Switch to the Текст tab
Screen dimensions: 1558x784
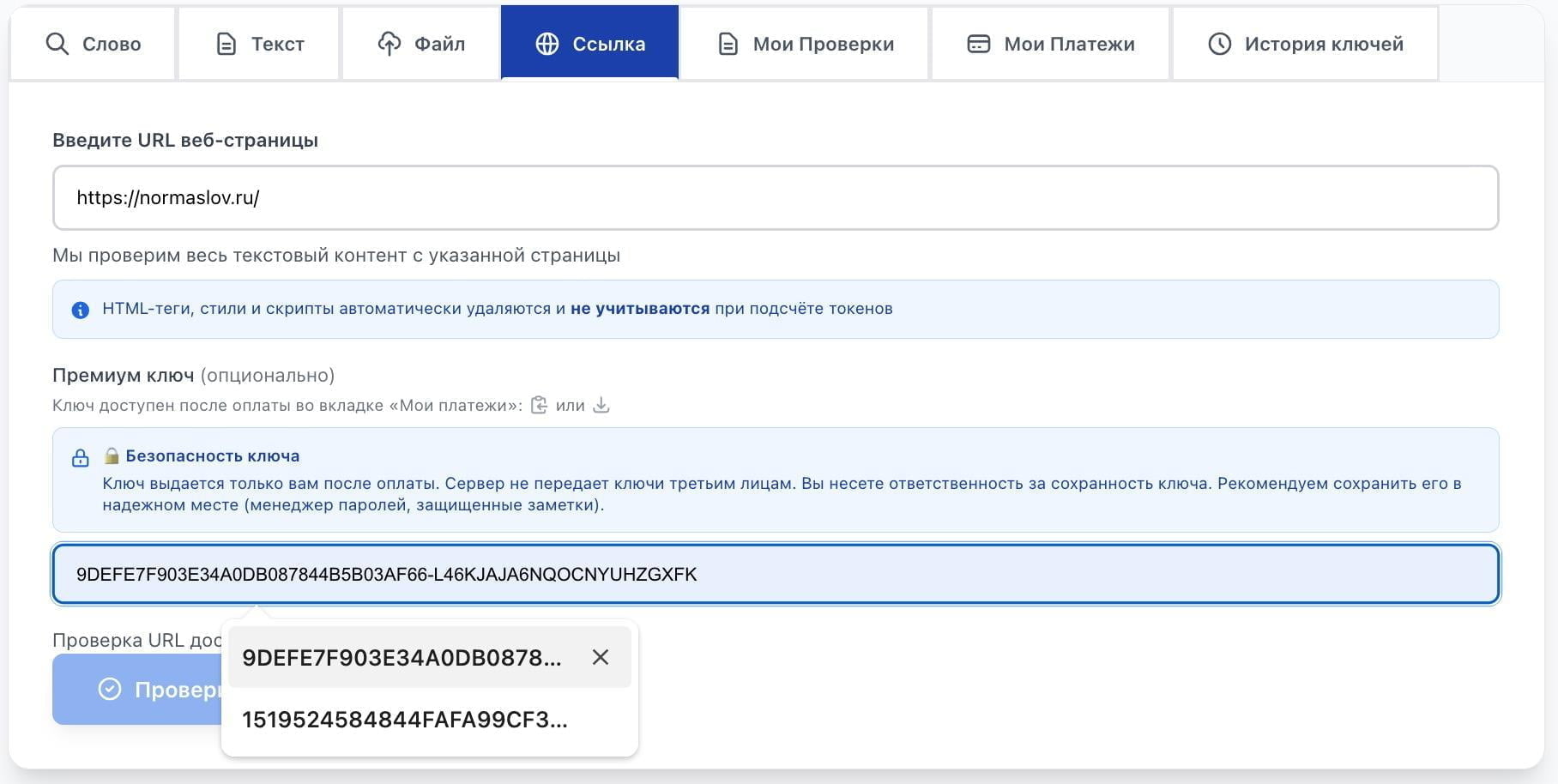[257, 43]
